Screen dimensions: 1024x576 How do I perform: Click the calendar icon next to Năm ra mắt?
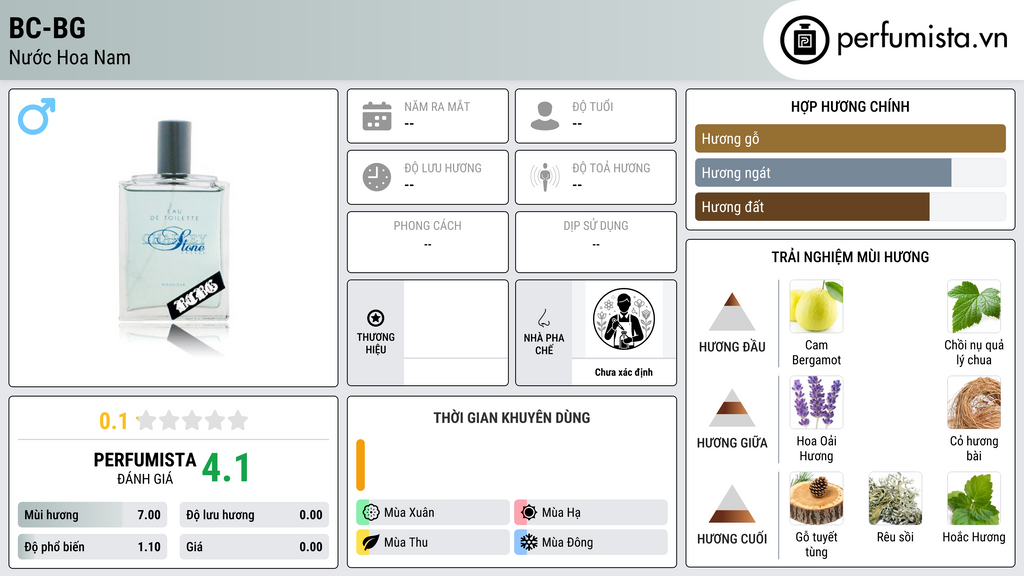377,116
